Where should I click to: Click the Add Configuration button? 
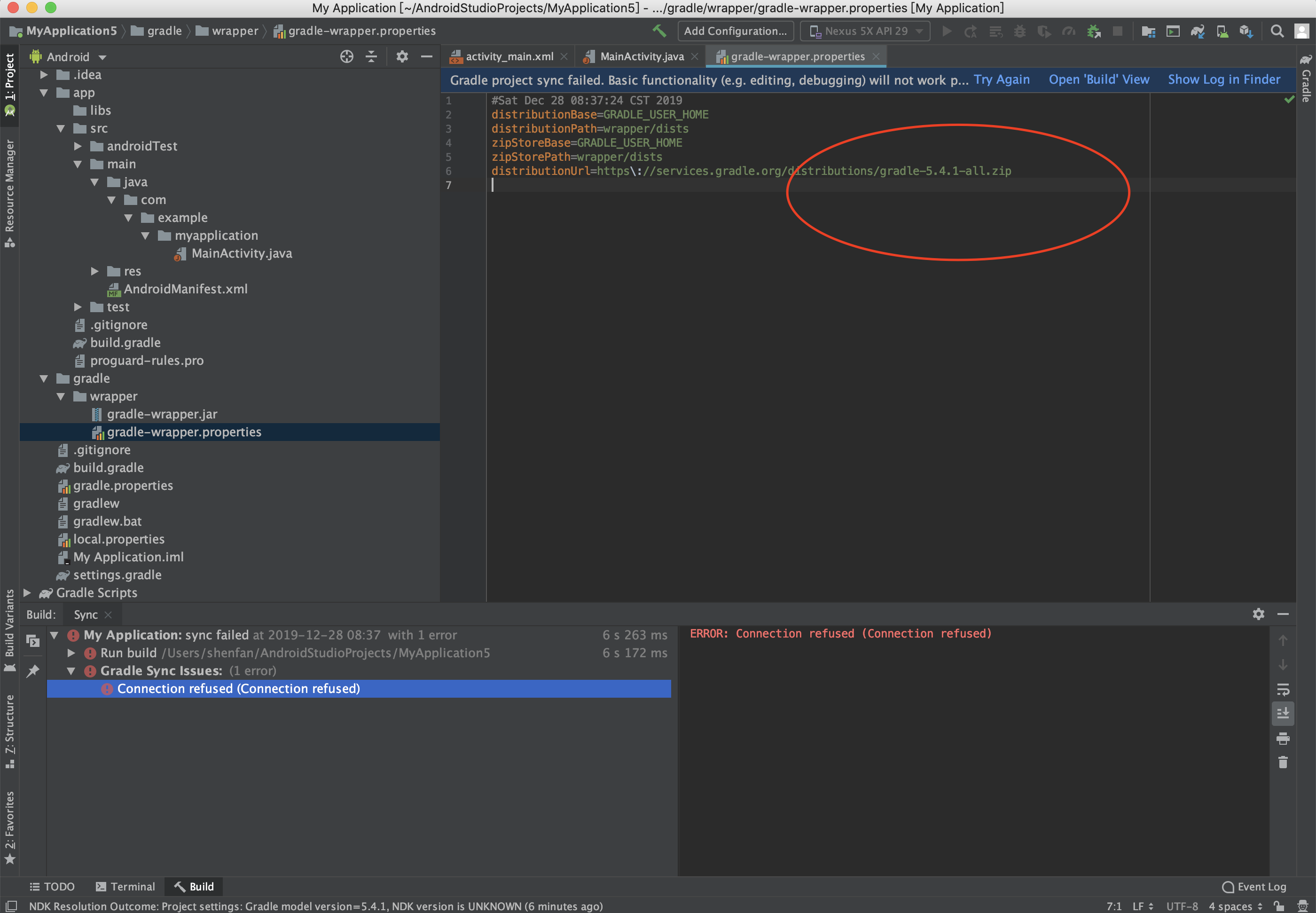tap(735, 31)
